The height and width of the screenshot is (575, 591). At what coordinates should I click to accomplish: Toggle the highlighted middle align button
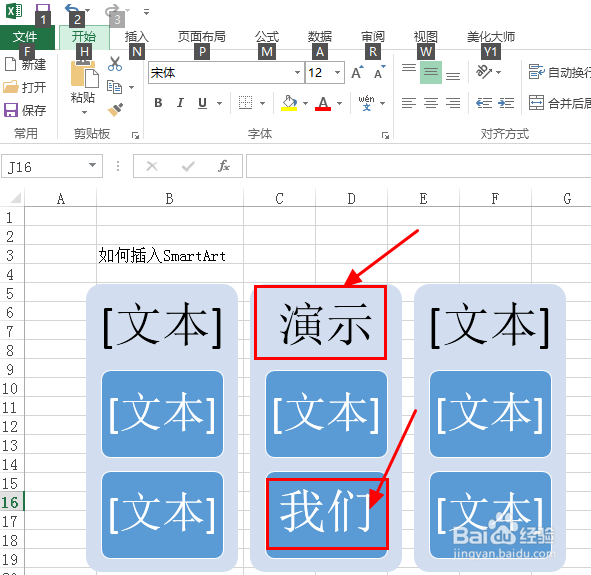click(x=431, y=72)
